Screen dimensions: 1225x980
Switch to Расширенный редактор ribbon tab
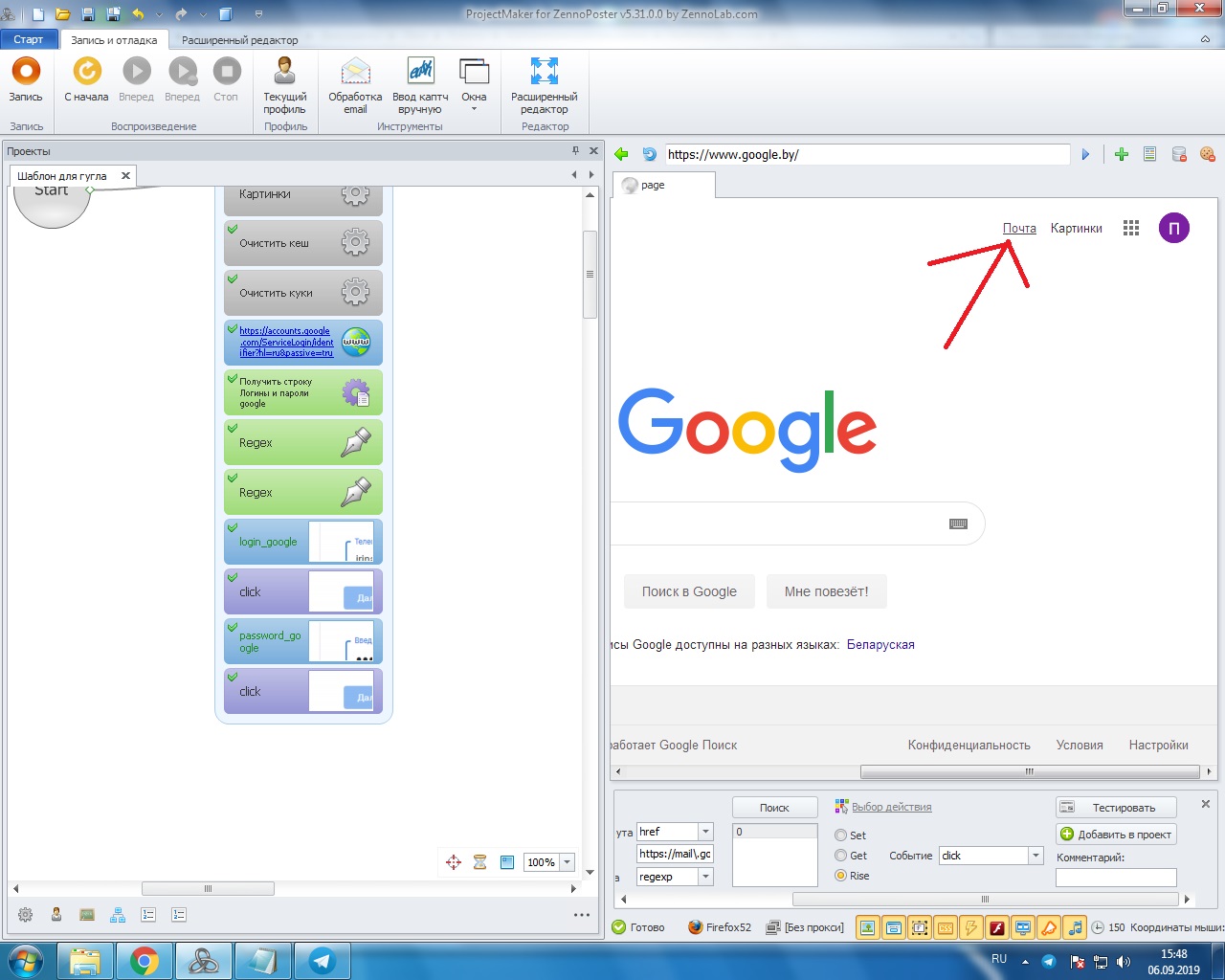tap(240, 40)
